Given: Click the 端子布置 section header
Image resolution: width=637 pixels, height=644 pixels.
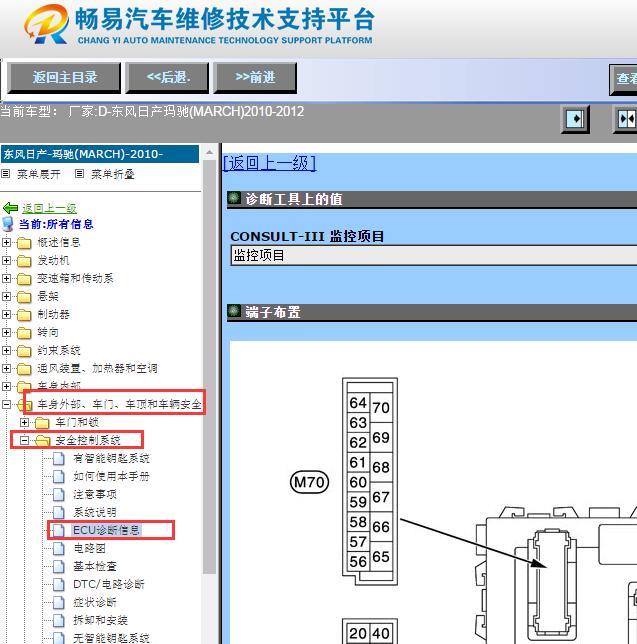Looking at the screenshot, I should click(x=432, y=312).
